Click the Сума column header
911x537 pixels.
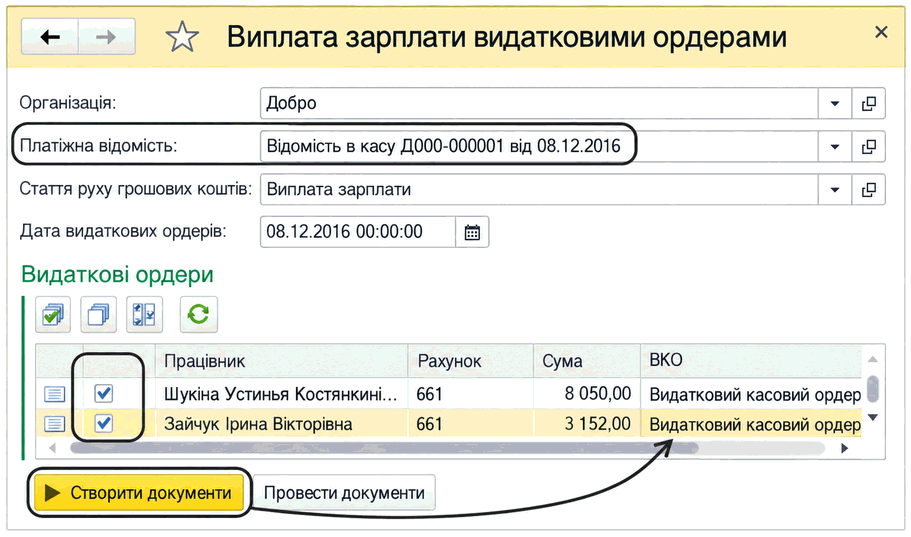pyautogui.click(x=587, y=361)
